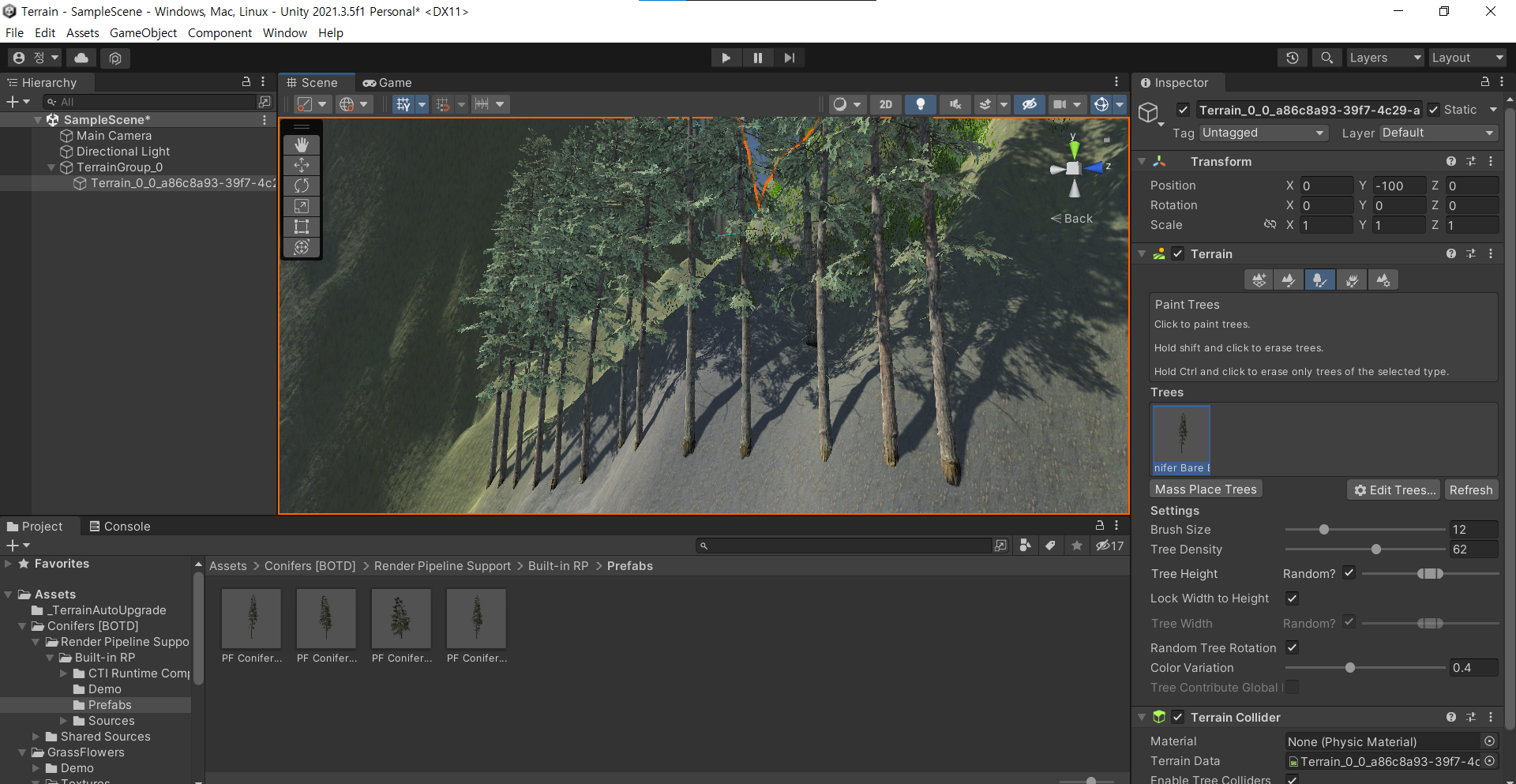Disable the Terrain component checkbox

(1177, 253)
